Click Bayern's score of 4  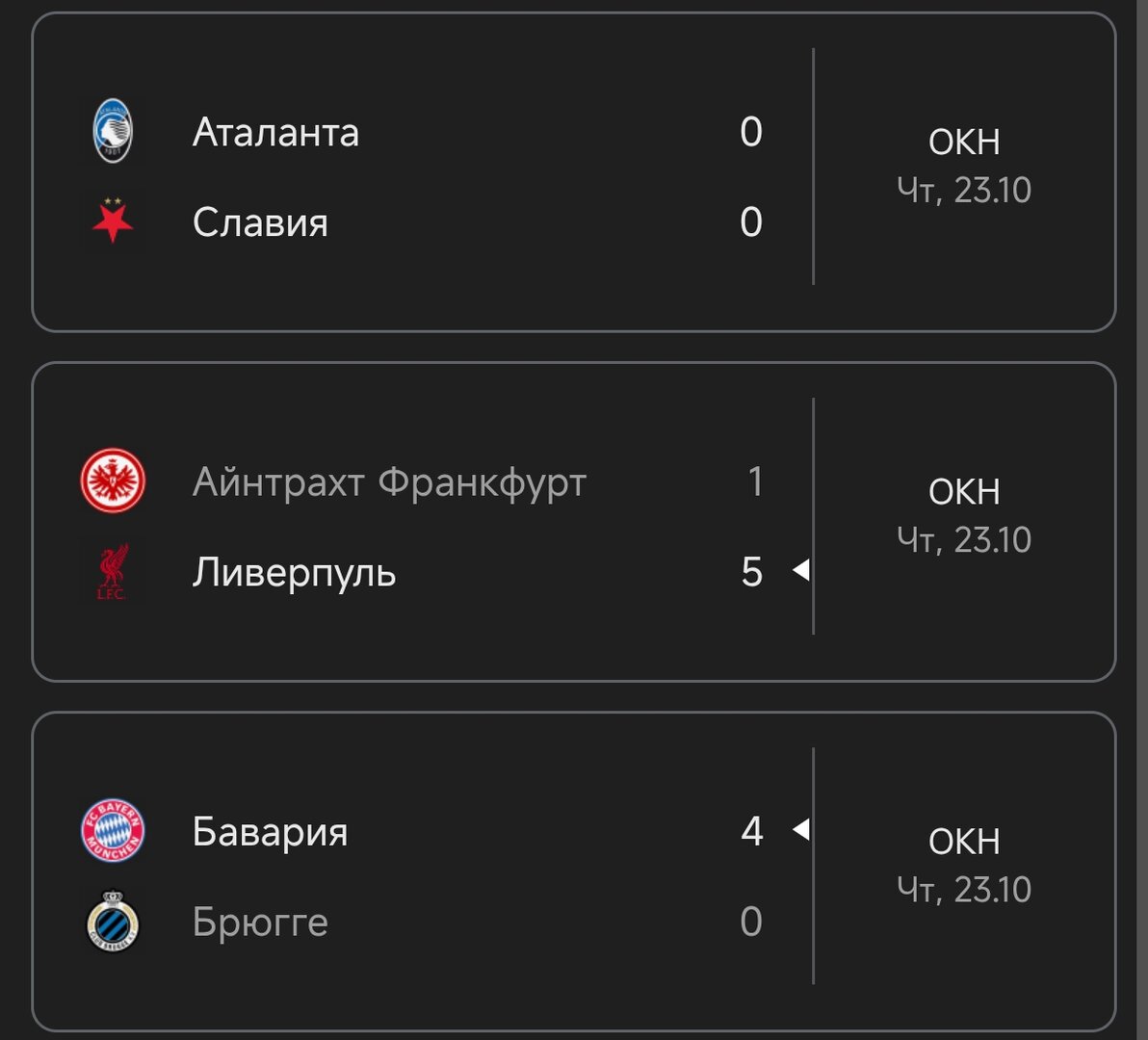[752, 830]
